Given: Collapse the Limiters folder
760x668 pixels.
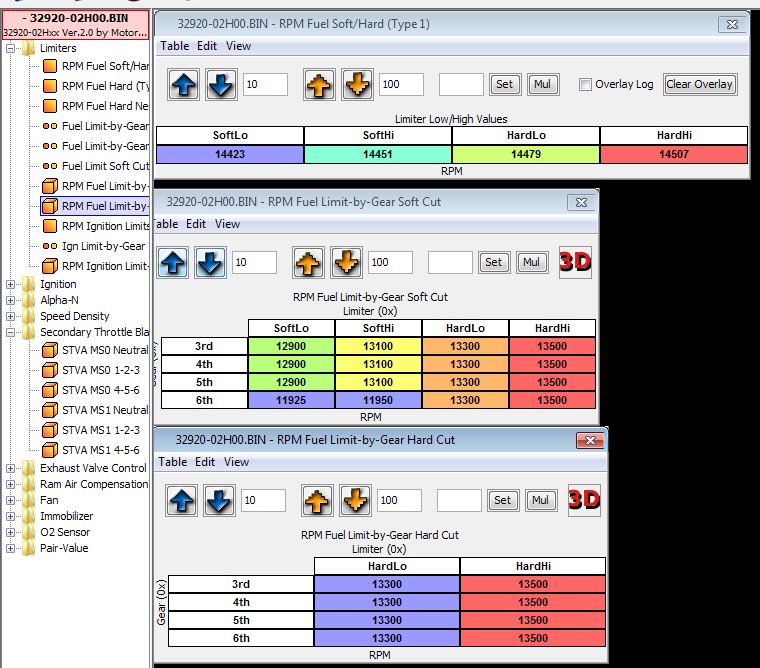Looking at the screenshot, I should [x=11, y=48].
